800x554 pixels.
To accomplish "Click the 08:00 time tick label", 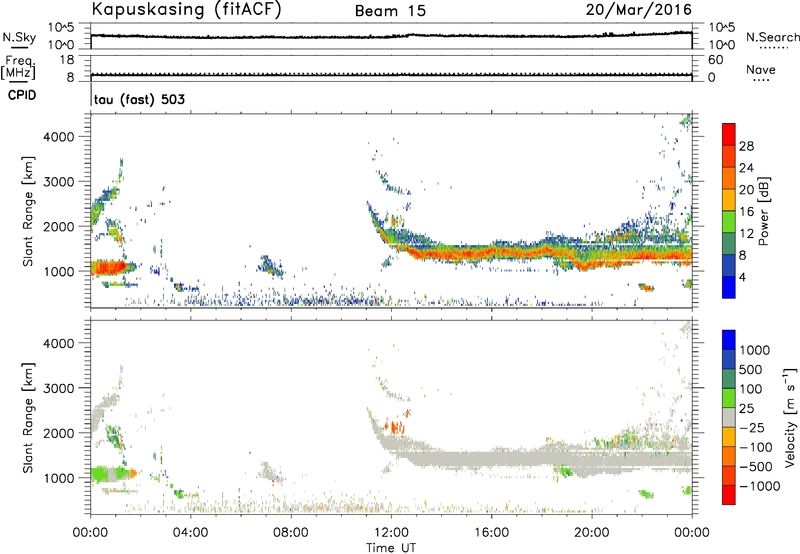I will click(291, 533).
